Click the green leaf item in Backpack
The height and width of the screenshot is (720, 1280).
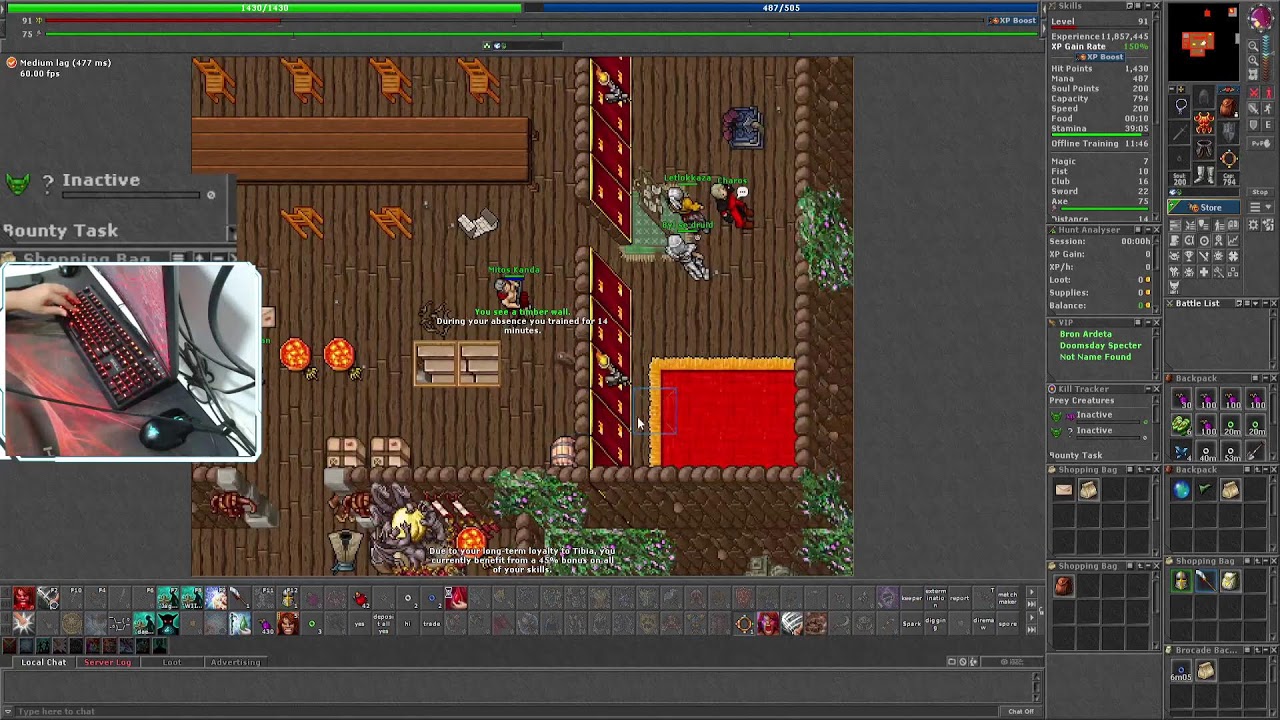tap(1181, 426)
